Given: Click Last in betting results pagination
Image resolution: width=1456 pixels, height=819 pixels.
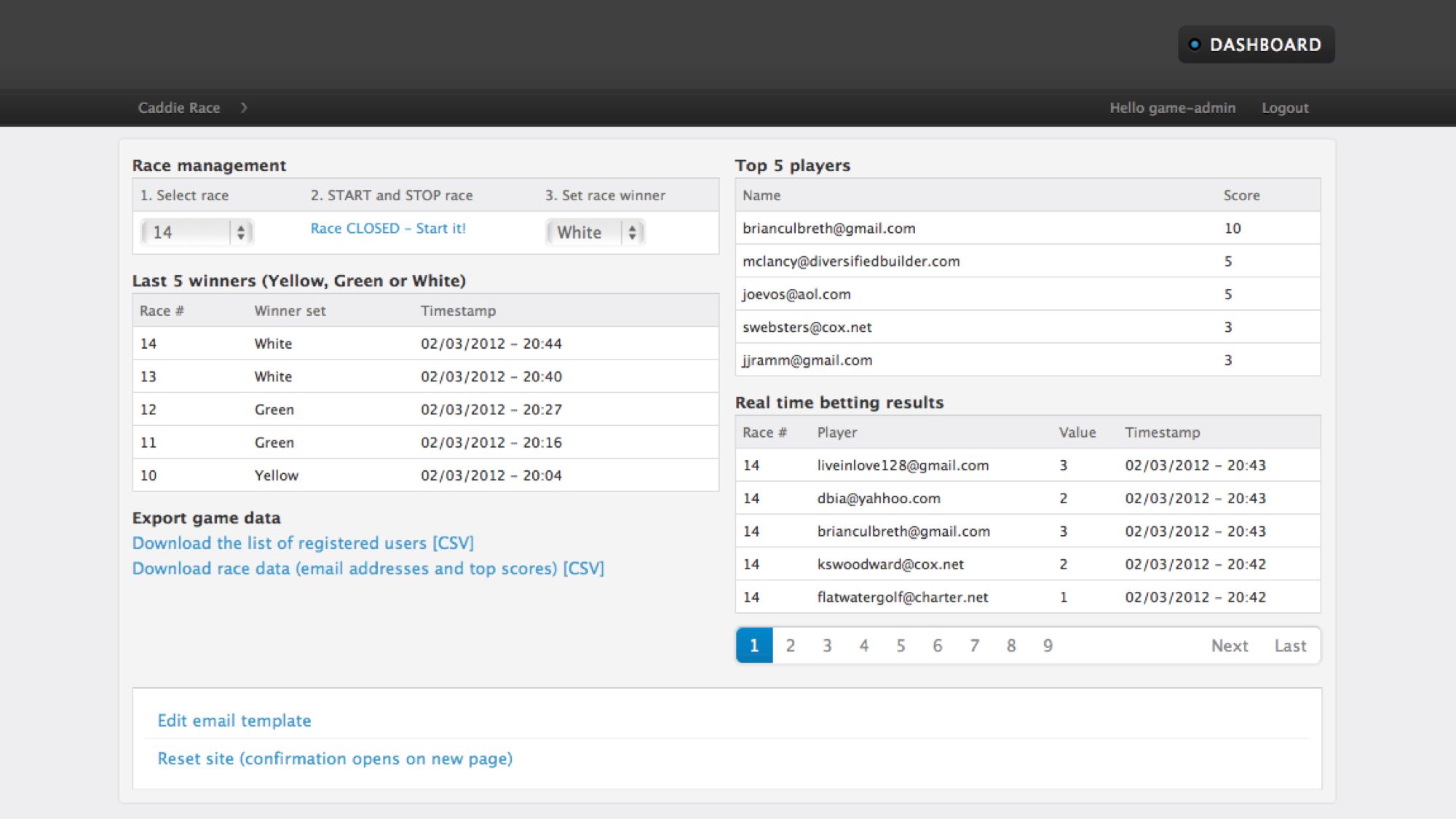Looking at the screenshot, I should click(x=1290, y=646).
